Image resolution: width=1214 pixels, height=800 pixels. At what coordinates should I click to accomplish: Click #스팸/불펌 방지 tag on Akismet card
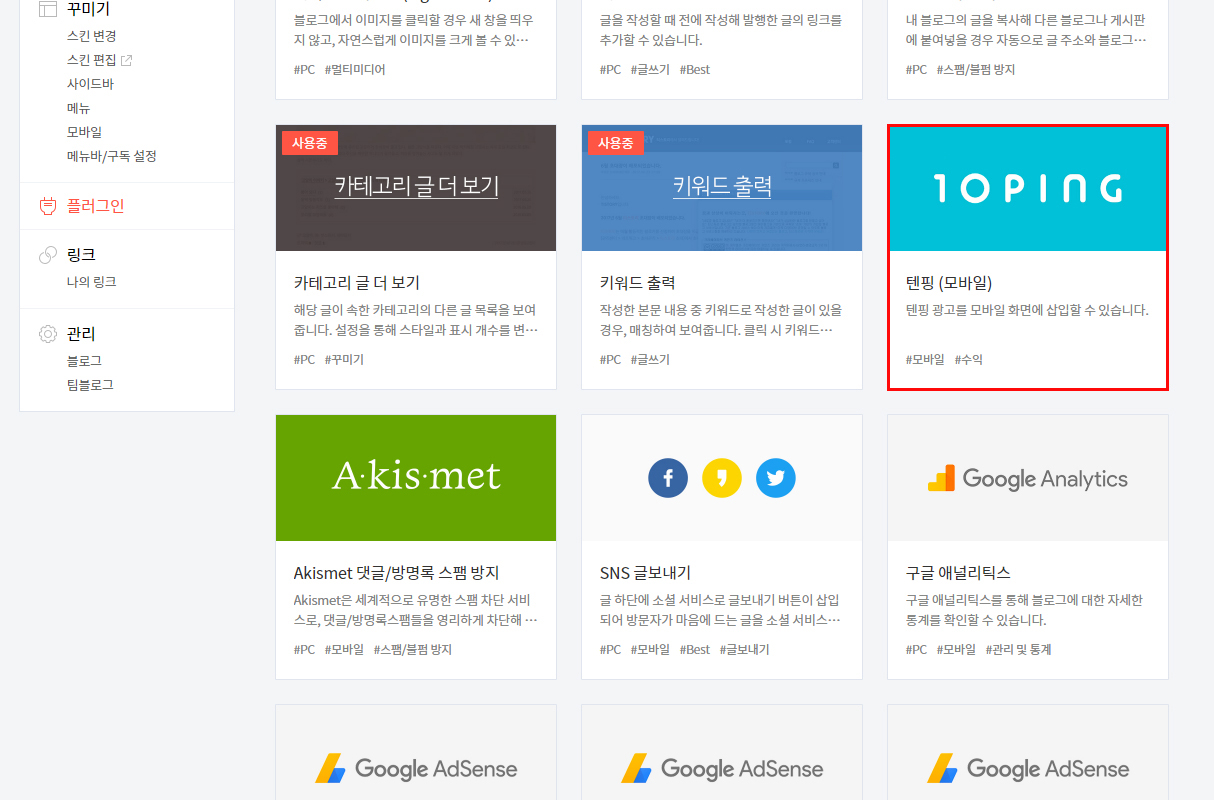[x=413, y=650]
